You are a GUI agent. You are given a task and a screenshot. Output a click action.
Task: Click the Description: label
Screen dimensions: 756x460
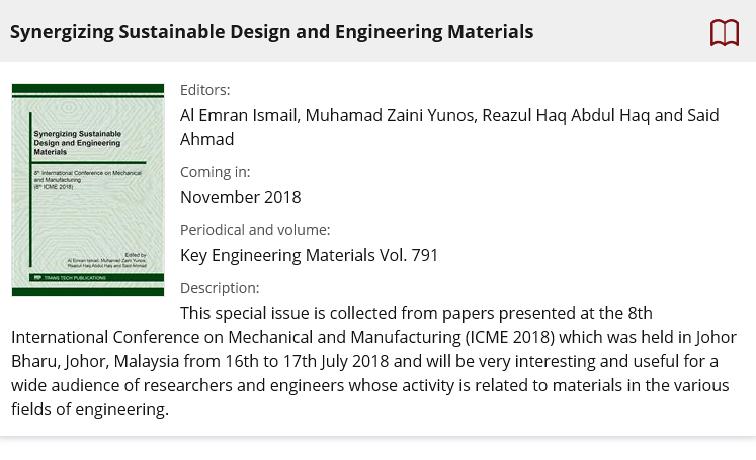click(x=219, y=288)
